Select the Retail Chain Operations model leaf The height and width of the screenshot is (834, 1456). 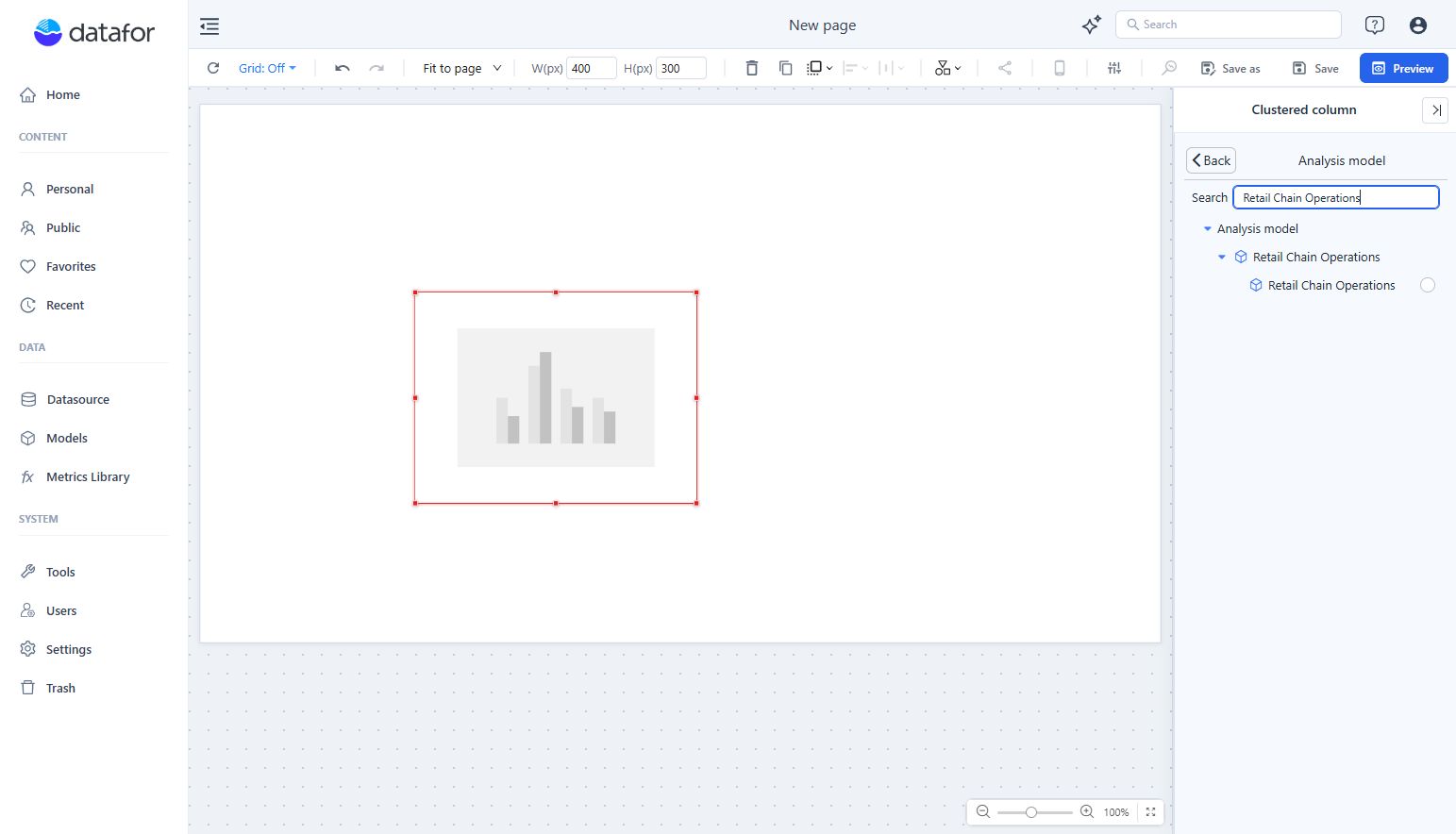1331,285
